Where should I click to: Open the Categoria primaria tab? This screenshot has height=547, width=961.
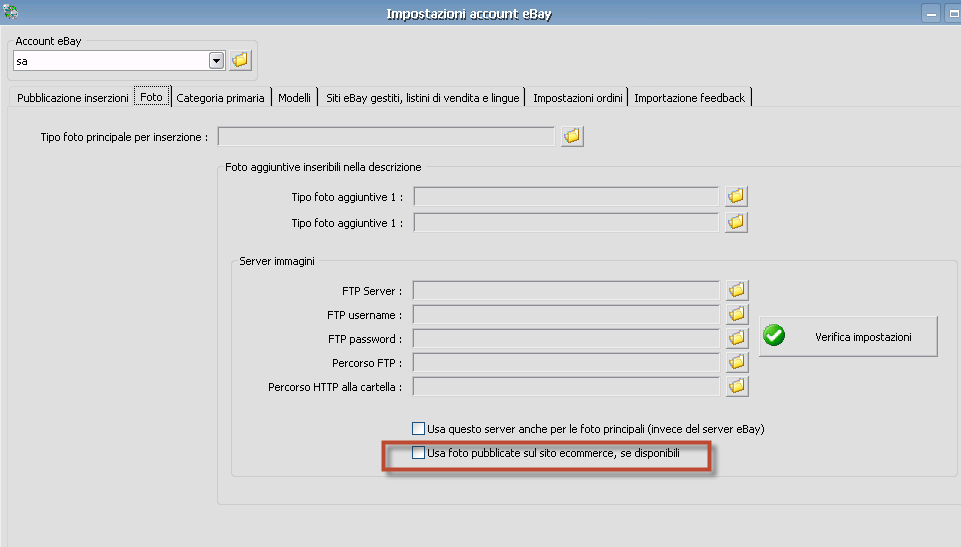pos(220,98)
